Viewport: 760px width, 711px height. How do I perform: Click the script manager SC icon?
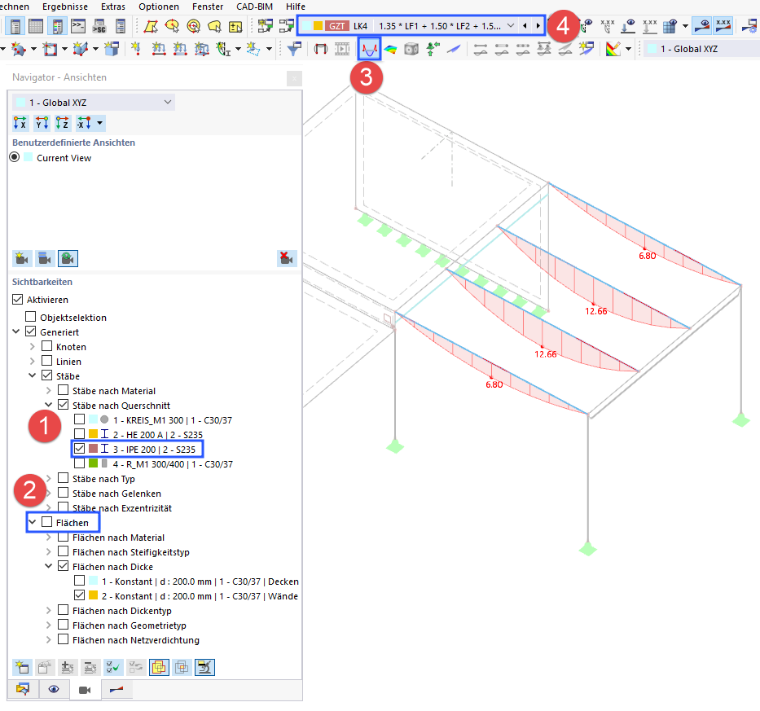coord(99,26)
